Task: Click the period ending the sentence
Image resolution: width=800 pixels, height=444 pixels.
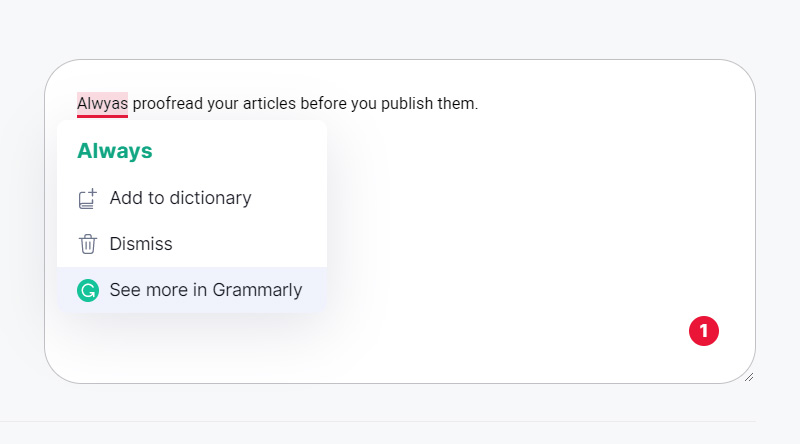Action: pos(477,109)
